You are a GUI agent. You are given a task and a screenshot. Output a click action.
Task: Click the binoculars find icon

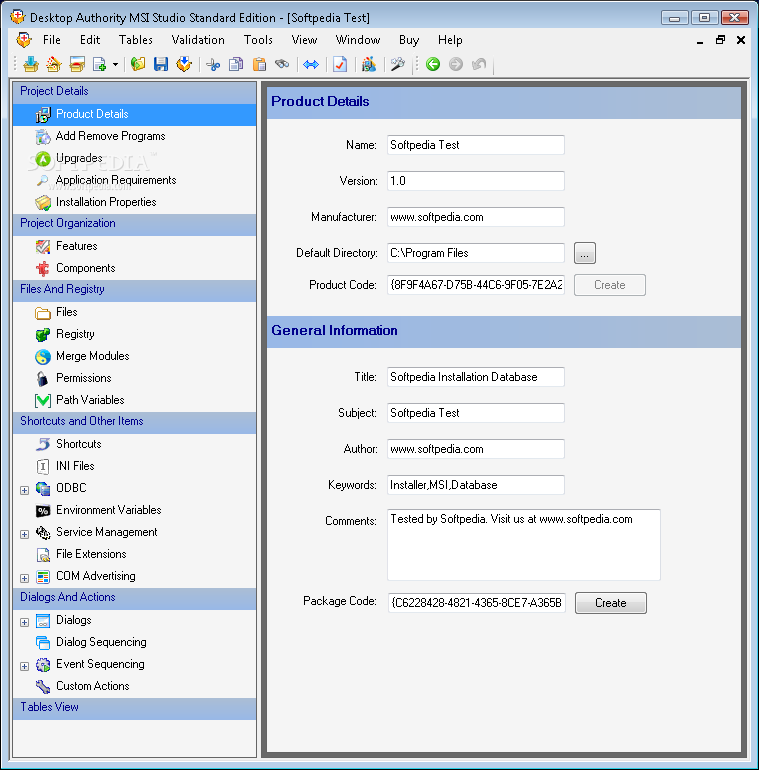point(282,64)
